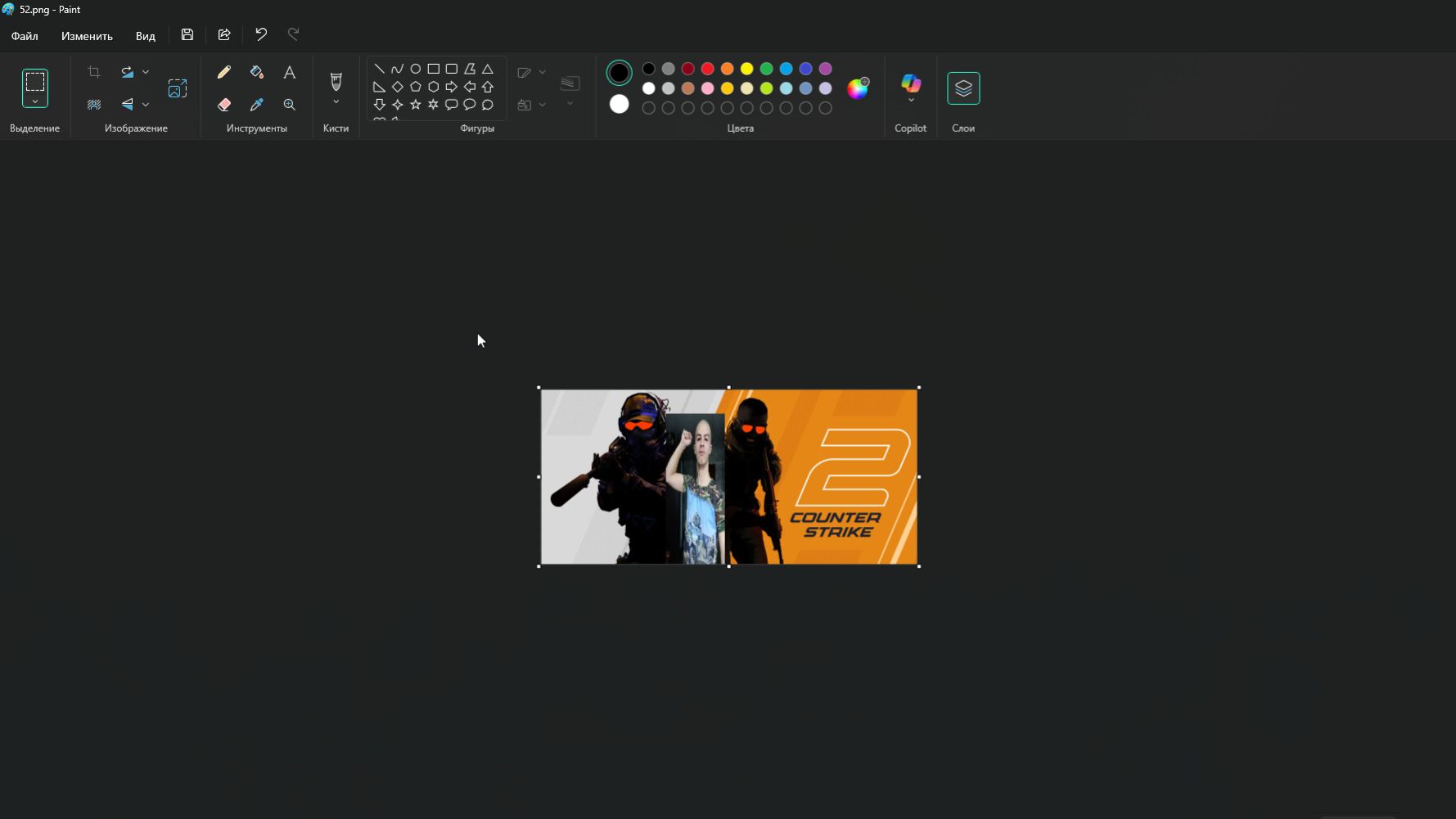Select the Pencil tool
The height and width of the screenshot is (819, 1456).
(223, 72)
